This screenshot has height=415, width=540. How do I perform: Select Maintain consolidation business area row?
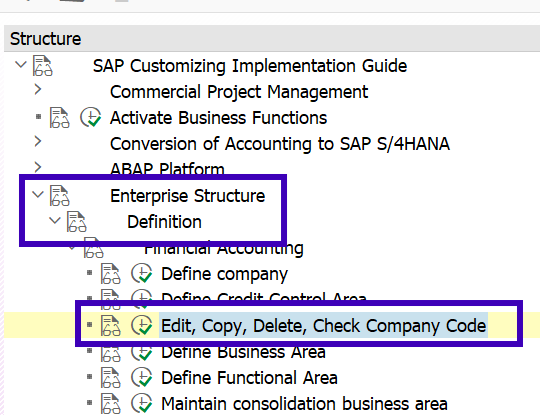(x=304, y=403)
